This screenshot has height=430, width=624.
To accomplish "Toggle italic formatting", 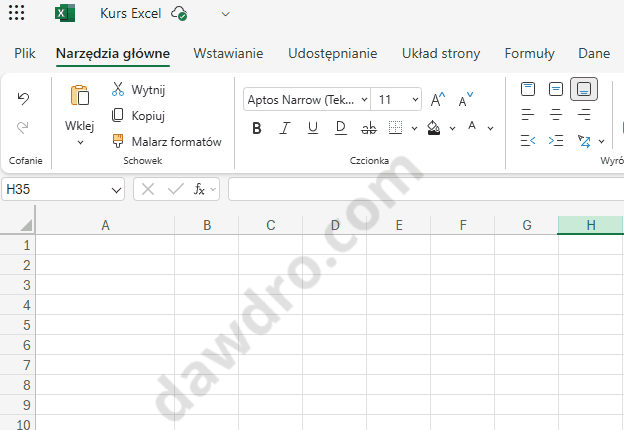I will [285, 128].
